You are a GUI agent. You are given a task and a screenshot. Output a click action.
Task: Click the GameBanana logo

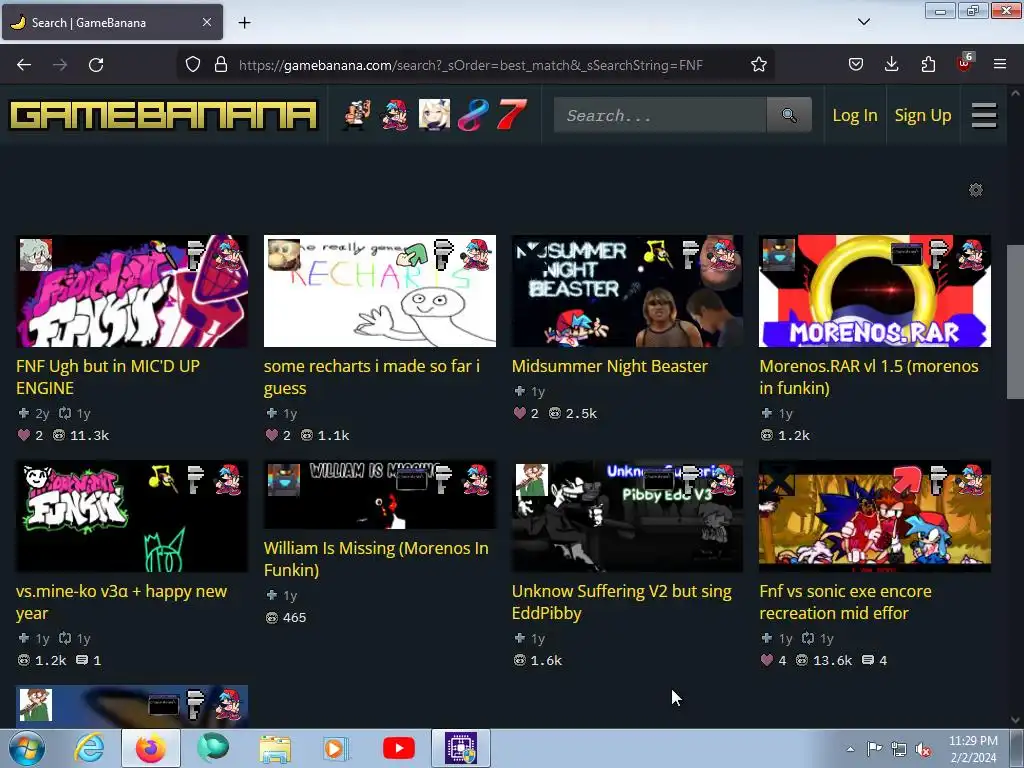[163, 116]
